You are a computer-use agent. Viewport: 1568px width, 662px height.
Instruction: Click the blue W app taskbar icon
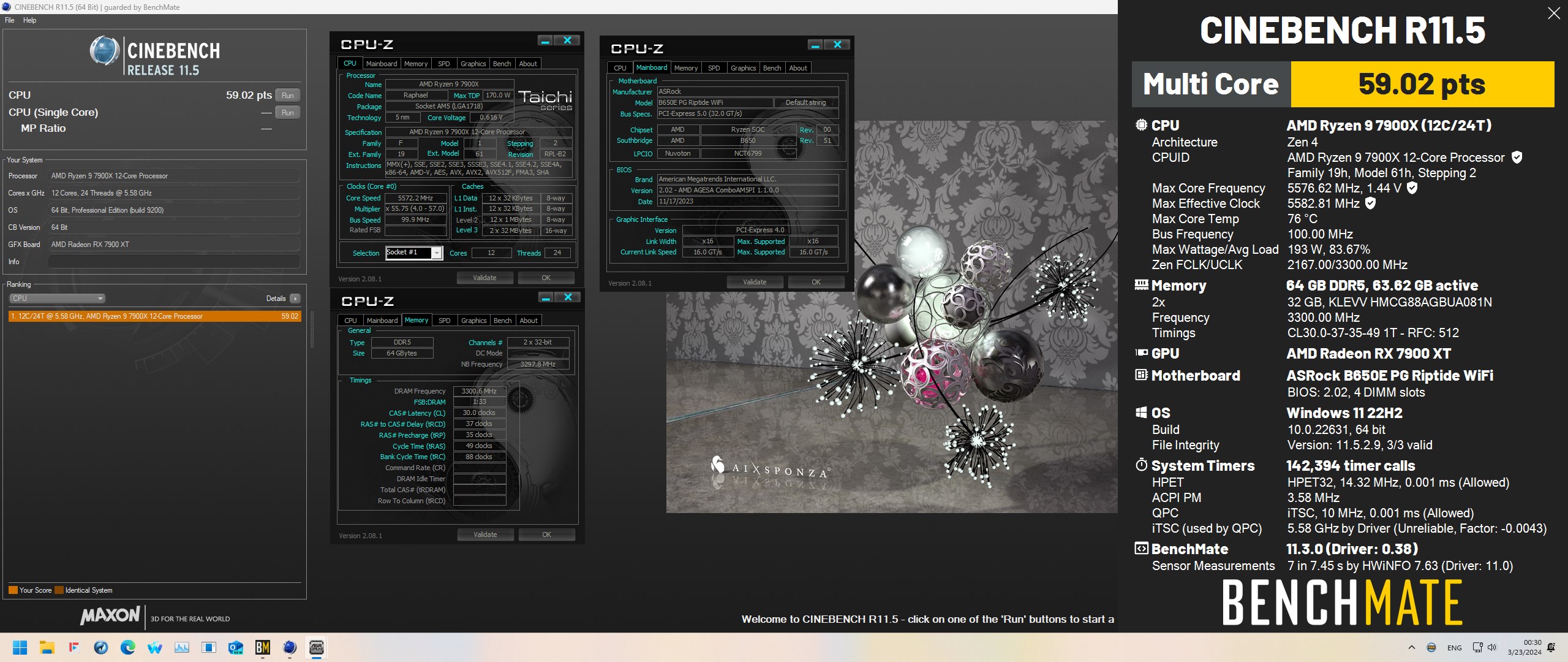(x=155, y=647)
